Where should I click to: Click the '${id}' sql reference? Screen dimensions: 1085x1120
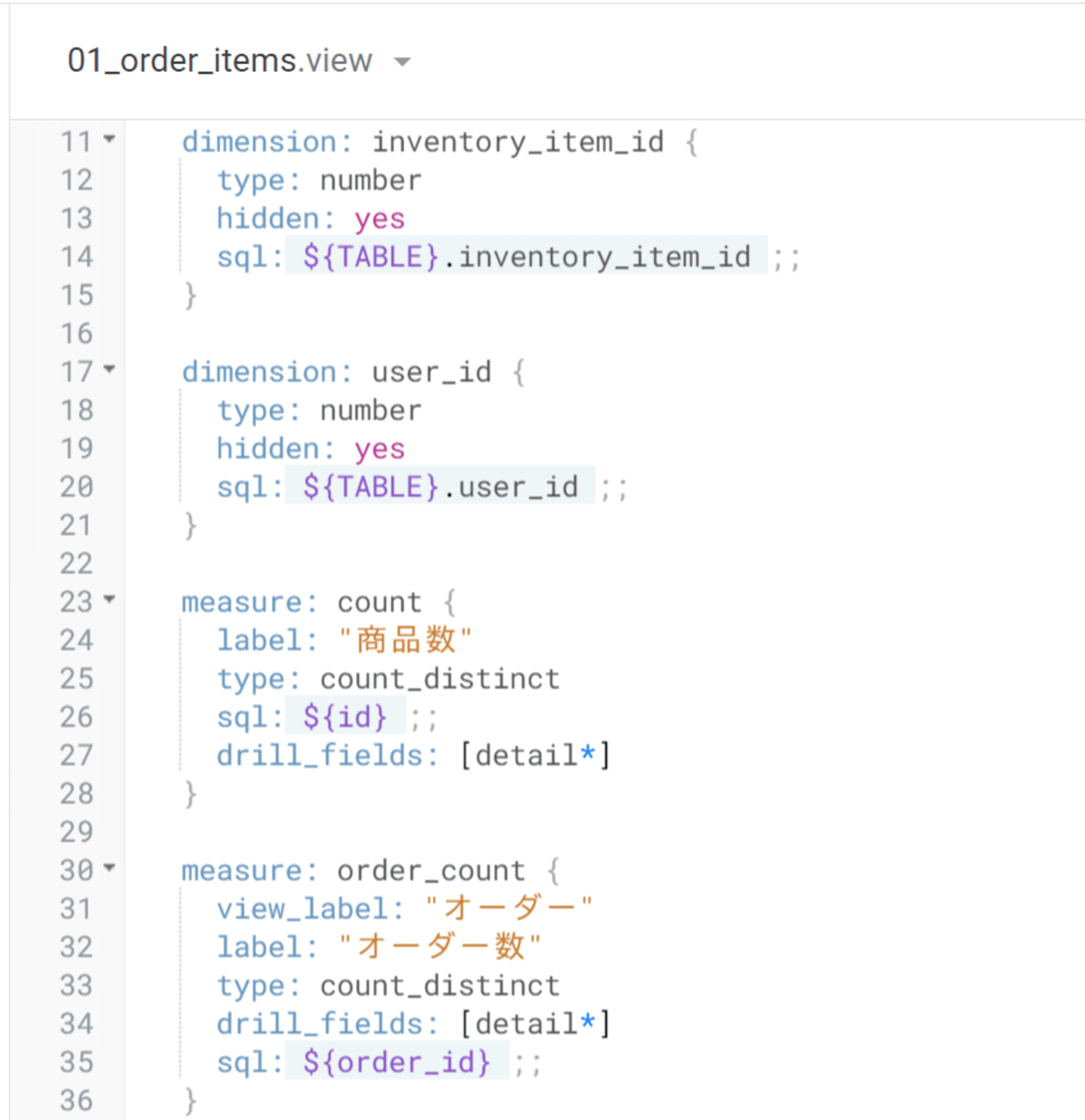345,717
